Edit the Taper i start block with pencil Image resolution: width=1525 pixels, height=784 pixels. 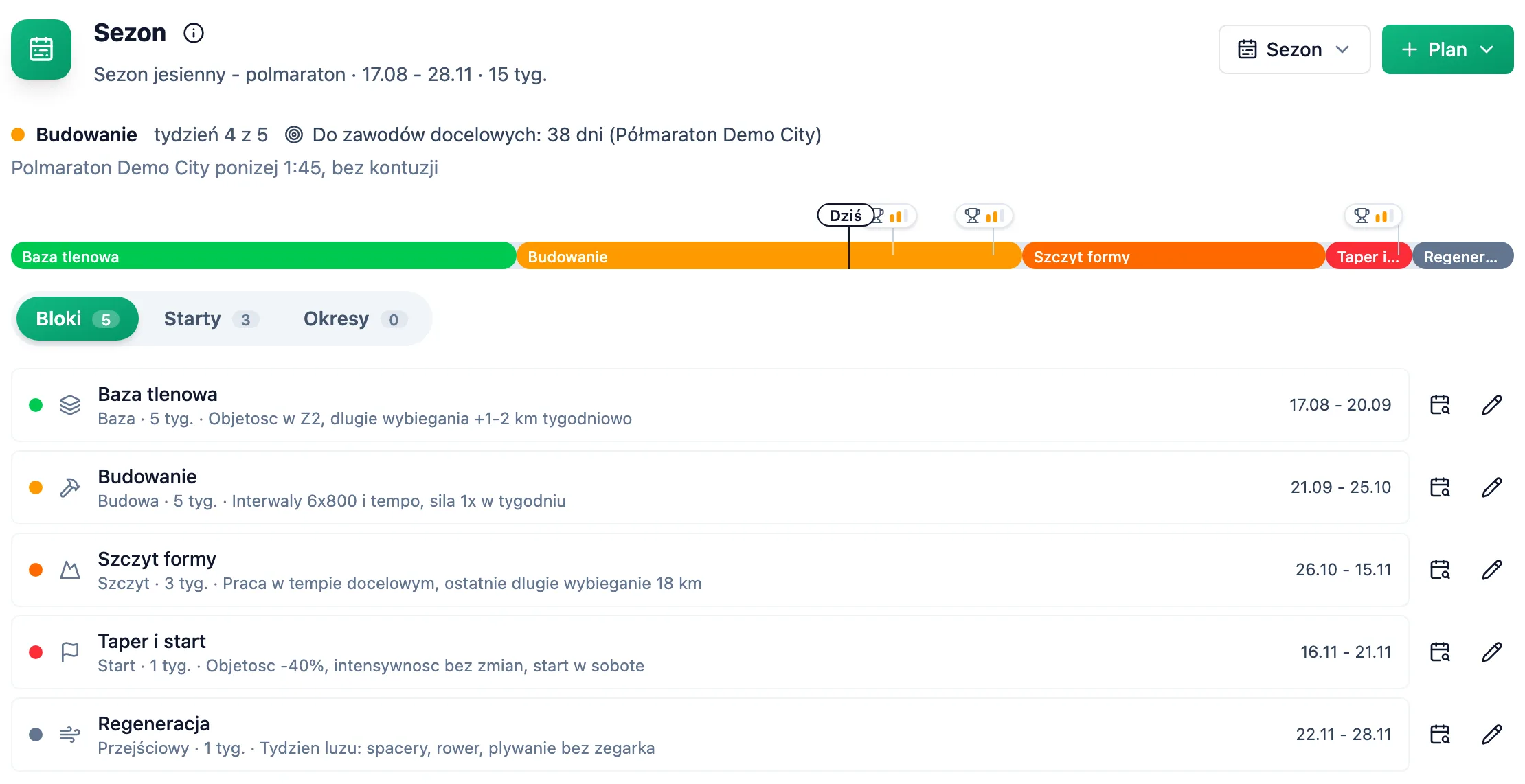[x=1492, y=652]
